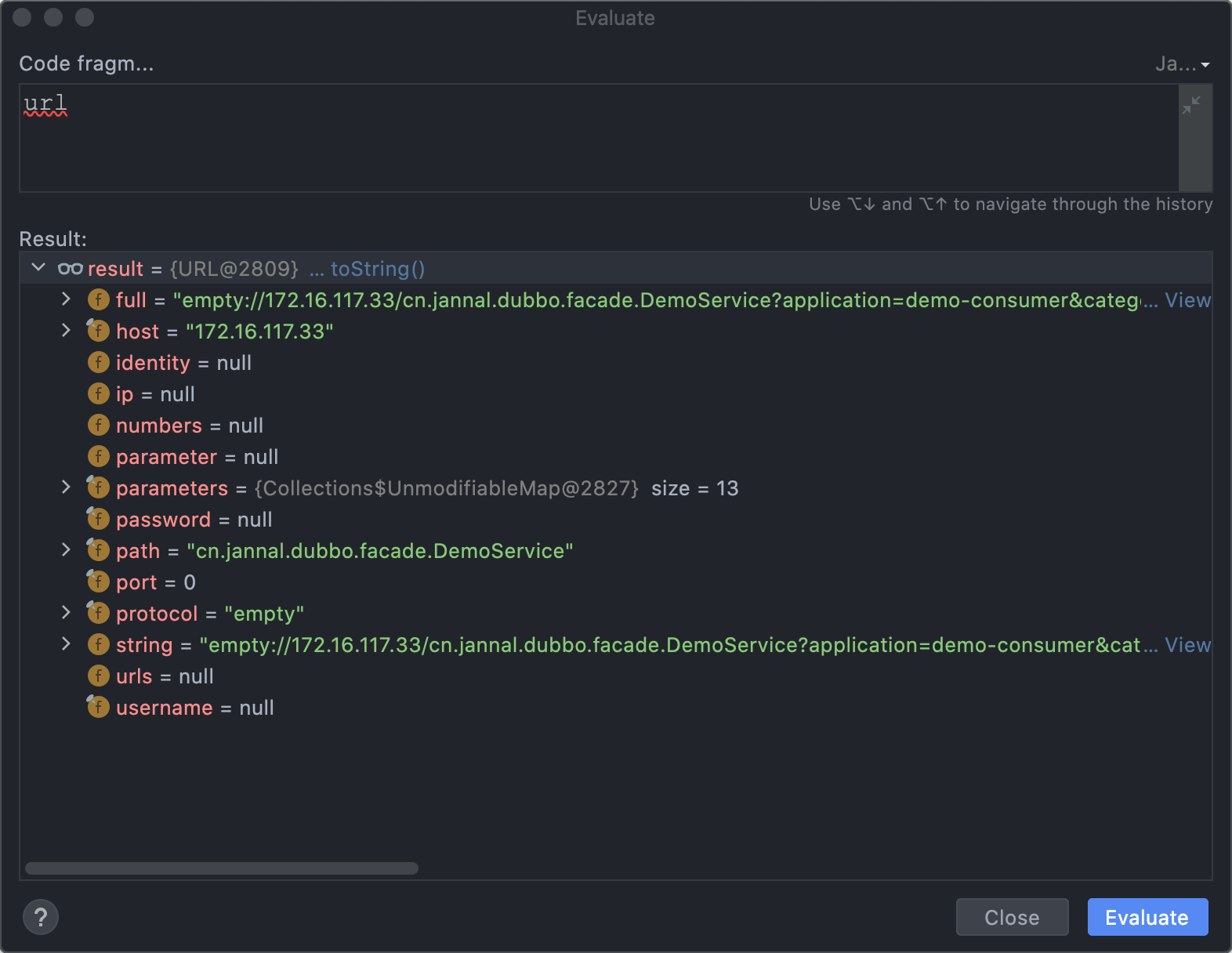This screenshot has width=1232, height=953.
Task: Expand the string field node
Action: point(67,644)
